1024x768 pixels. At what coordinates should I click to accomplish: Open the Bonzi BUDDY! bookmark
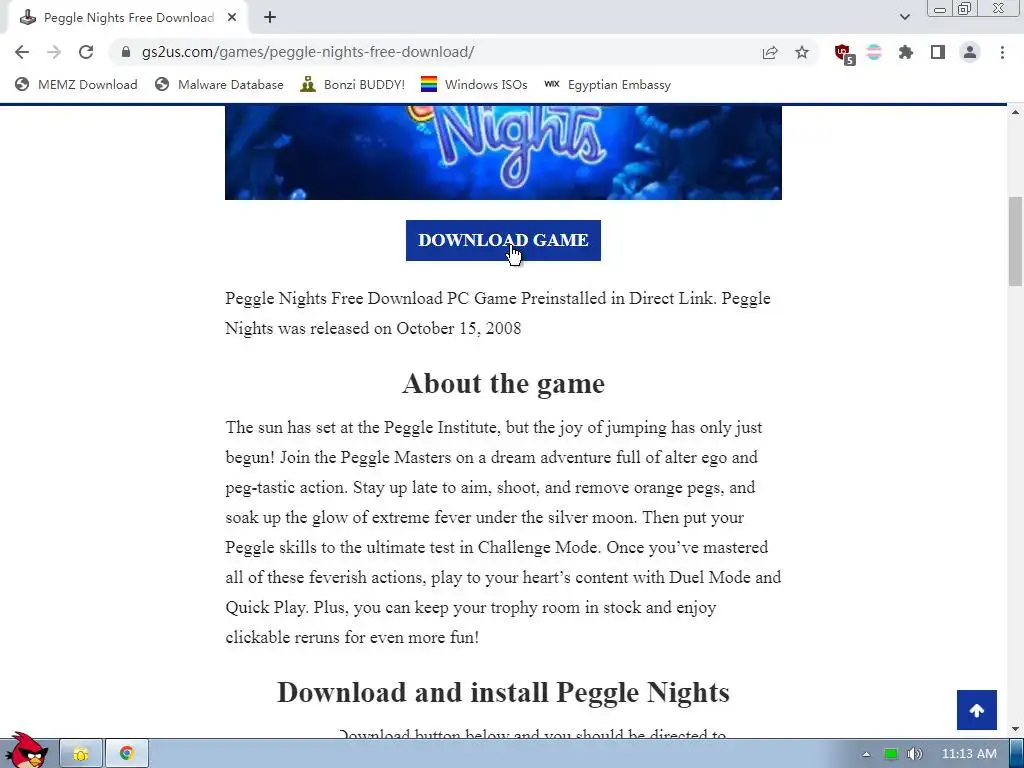[353, 84]
